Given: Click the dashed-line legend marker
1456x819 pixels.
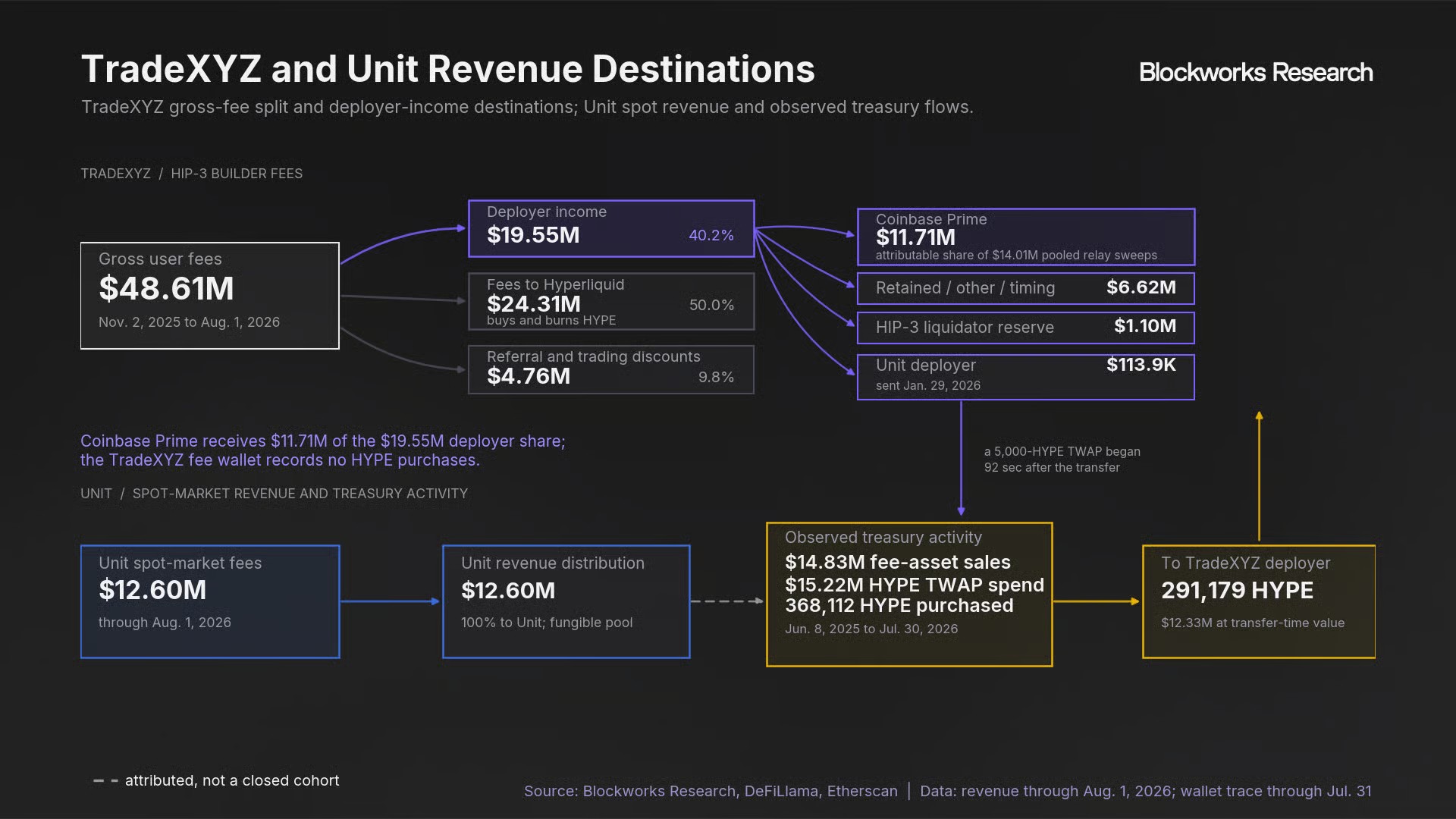Looking at the screenshot, I should click(105, 780).
